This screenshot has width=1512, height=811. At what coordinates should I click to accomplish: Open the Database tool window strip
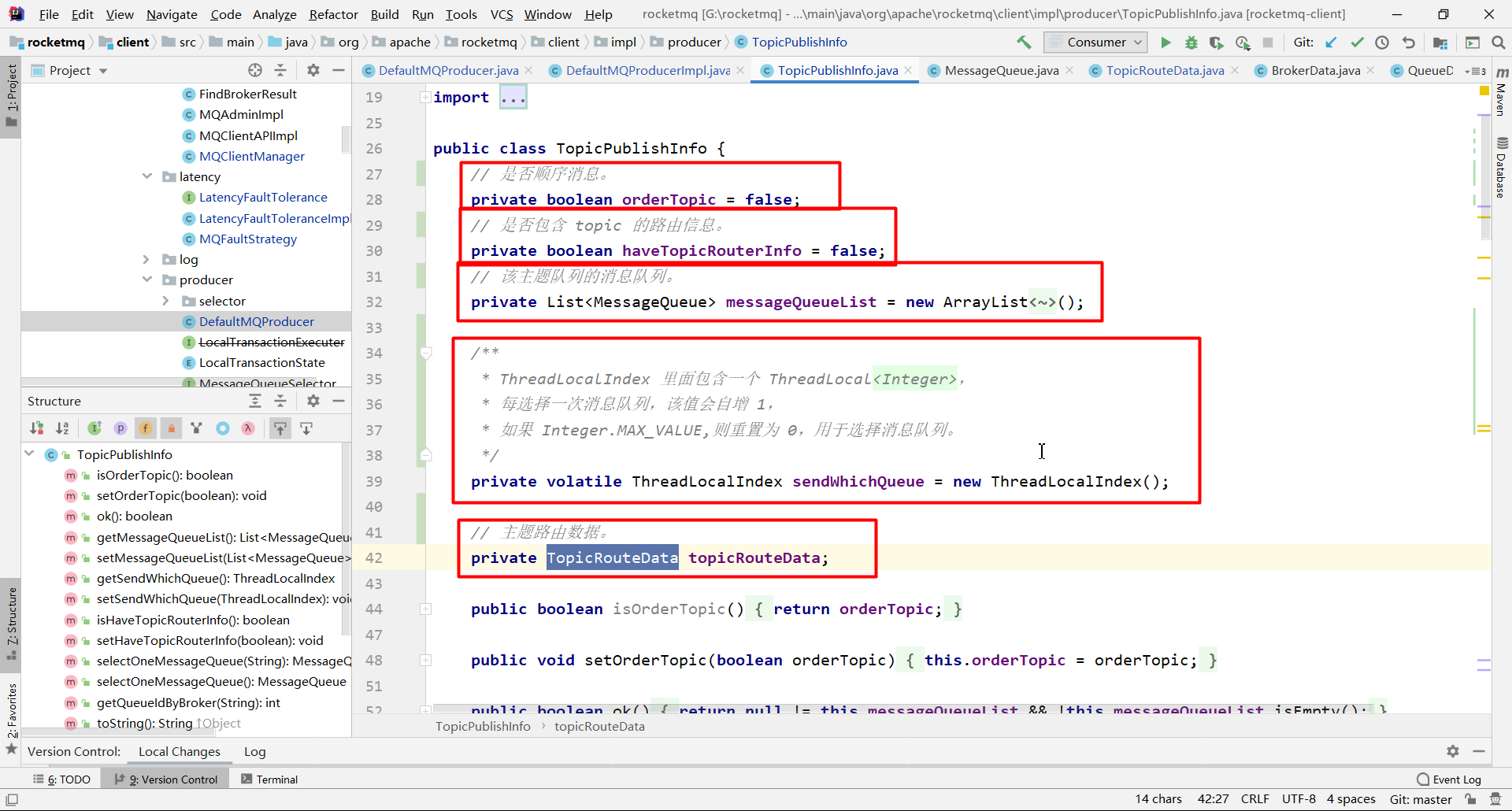(x=1502, y=168)
